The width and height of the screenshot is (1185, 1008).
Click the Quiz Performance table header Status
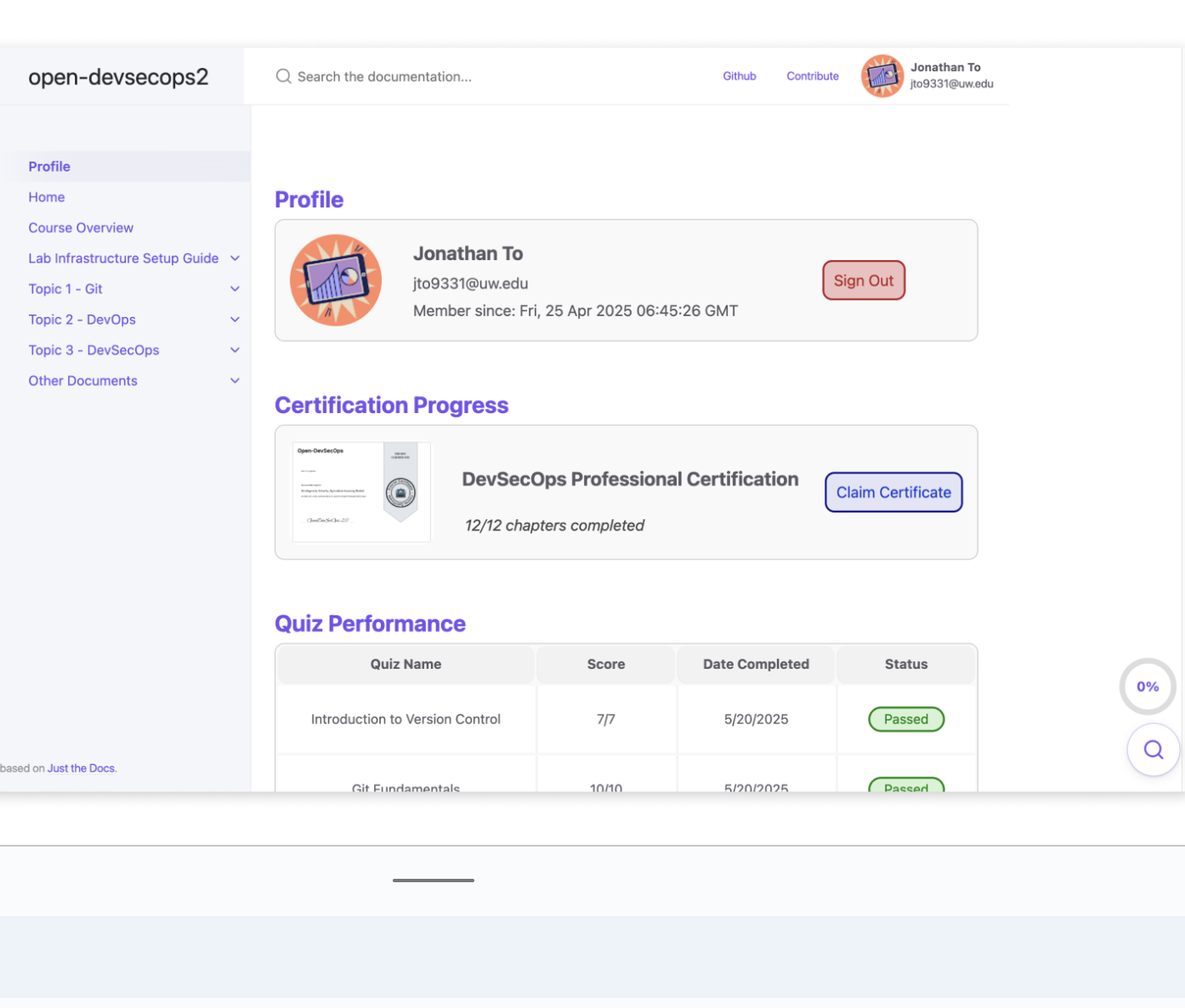click(x=906, y=664)
